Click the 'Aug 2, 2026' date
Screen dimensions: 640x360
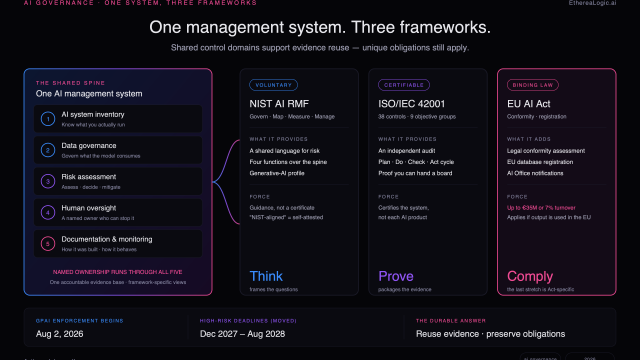pyautogui.click(x=60, y=334)
